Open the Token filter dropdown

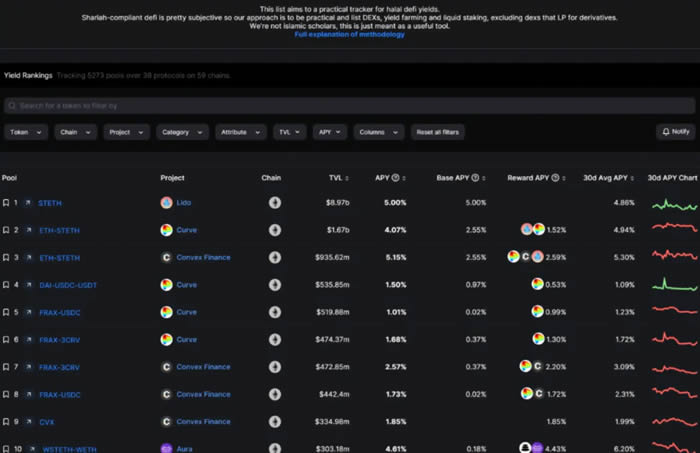[26, 132]
